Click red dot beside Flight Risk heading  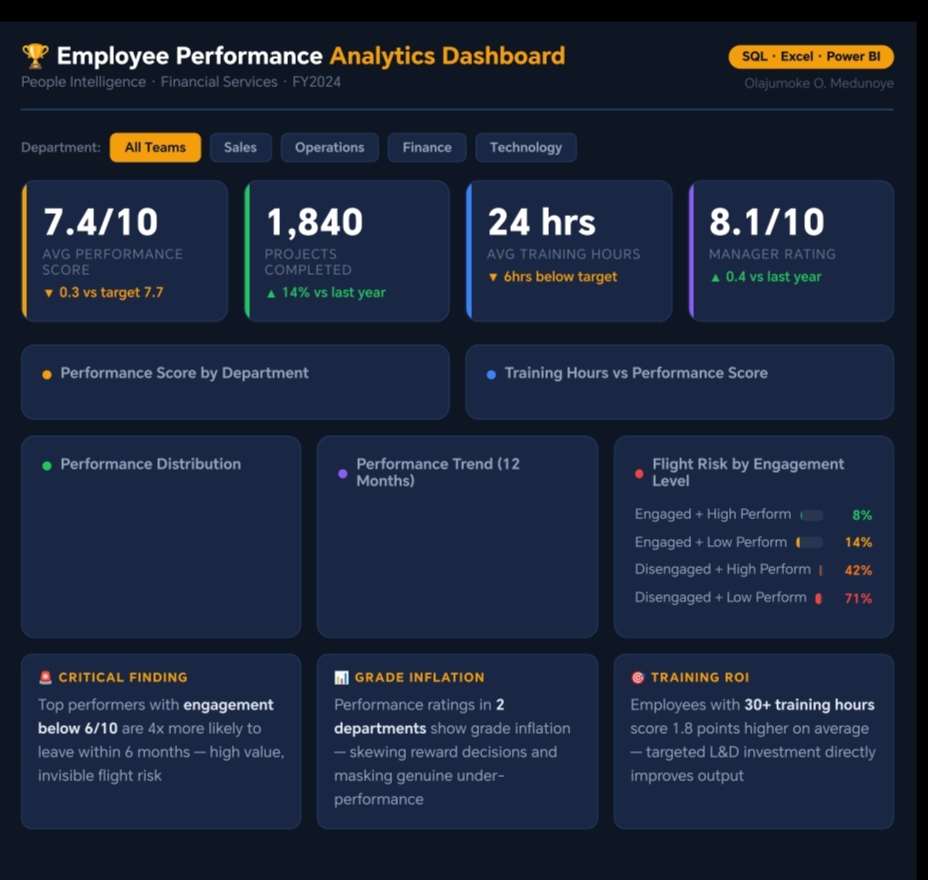[639, 473]
